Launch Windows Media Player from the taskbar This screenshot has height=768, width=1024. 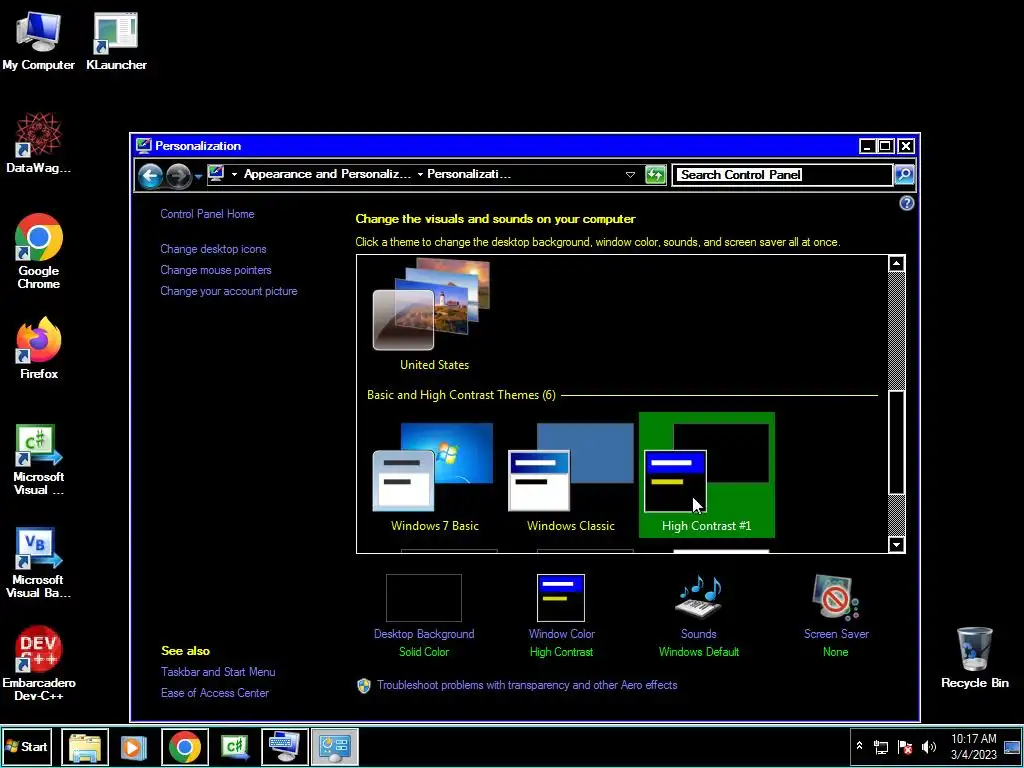[133, 746]
